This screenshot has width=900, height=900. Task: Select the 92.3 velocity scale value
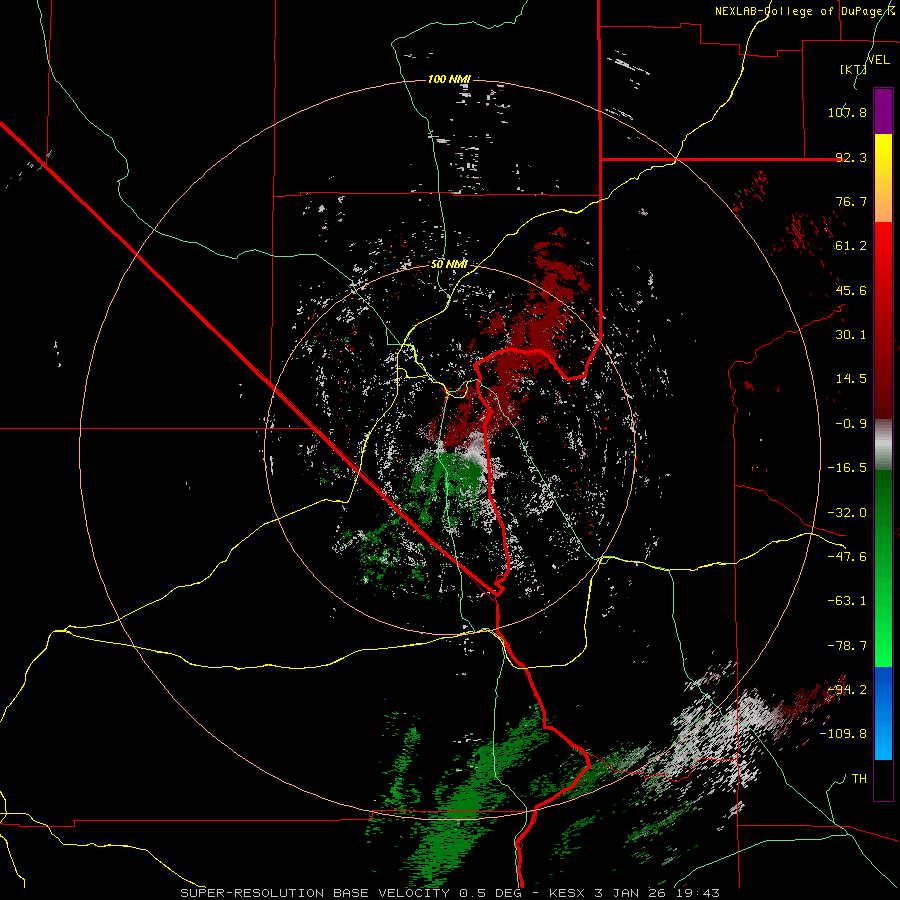tap(851, 157)
